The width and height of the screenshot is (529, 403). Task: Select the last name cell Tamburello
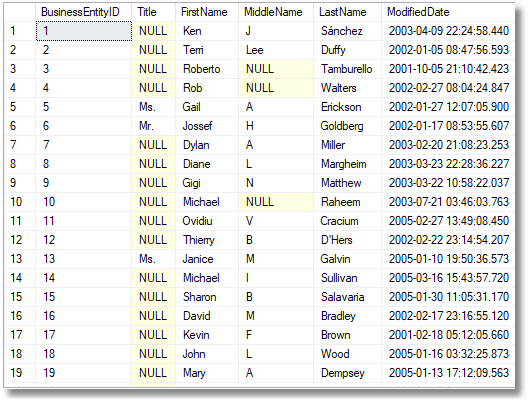tap(347, 69)
